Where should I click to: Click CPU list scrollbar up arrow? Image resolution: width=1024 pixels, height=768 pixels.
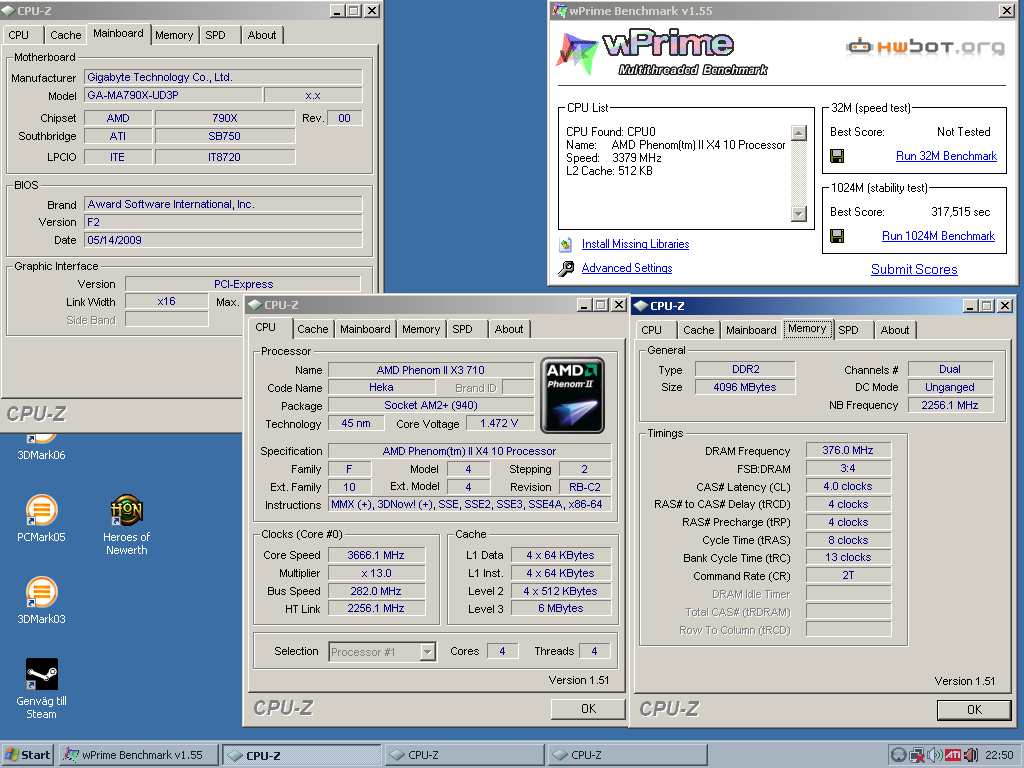pos(799,133)
